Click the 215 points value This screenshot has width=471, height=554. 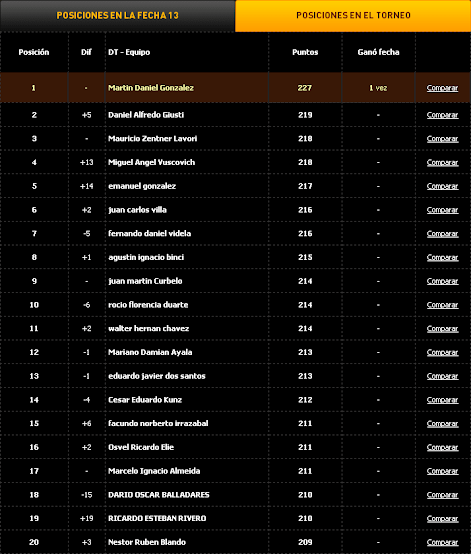pos(305,257)
